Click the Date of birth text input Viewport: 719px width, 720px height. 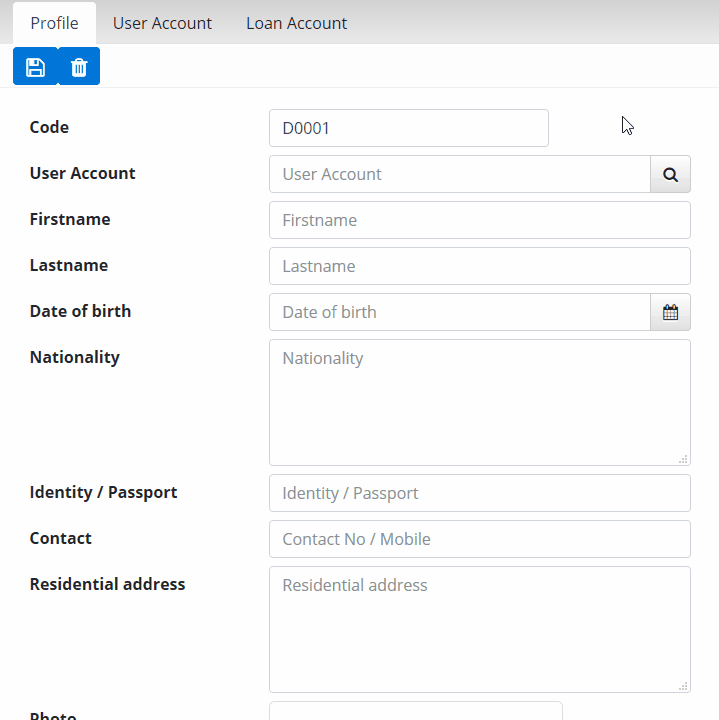tap(460, 312)
